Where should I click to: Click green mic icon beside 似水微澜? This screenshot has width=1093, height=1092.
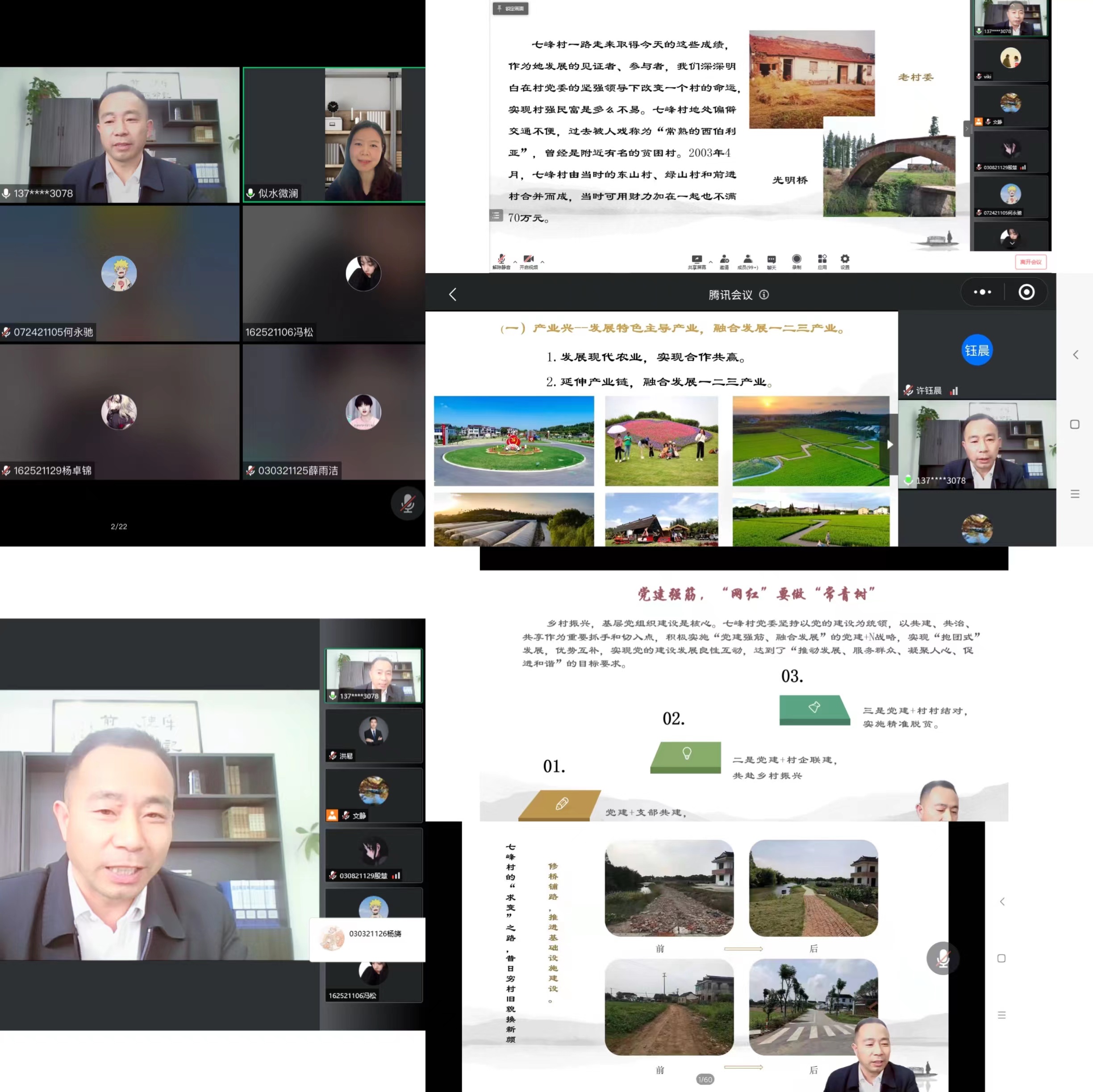point(250,193)
